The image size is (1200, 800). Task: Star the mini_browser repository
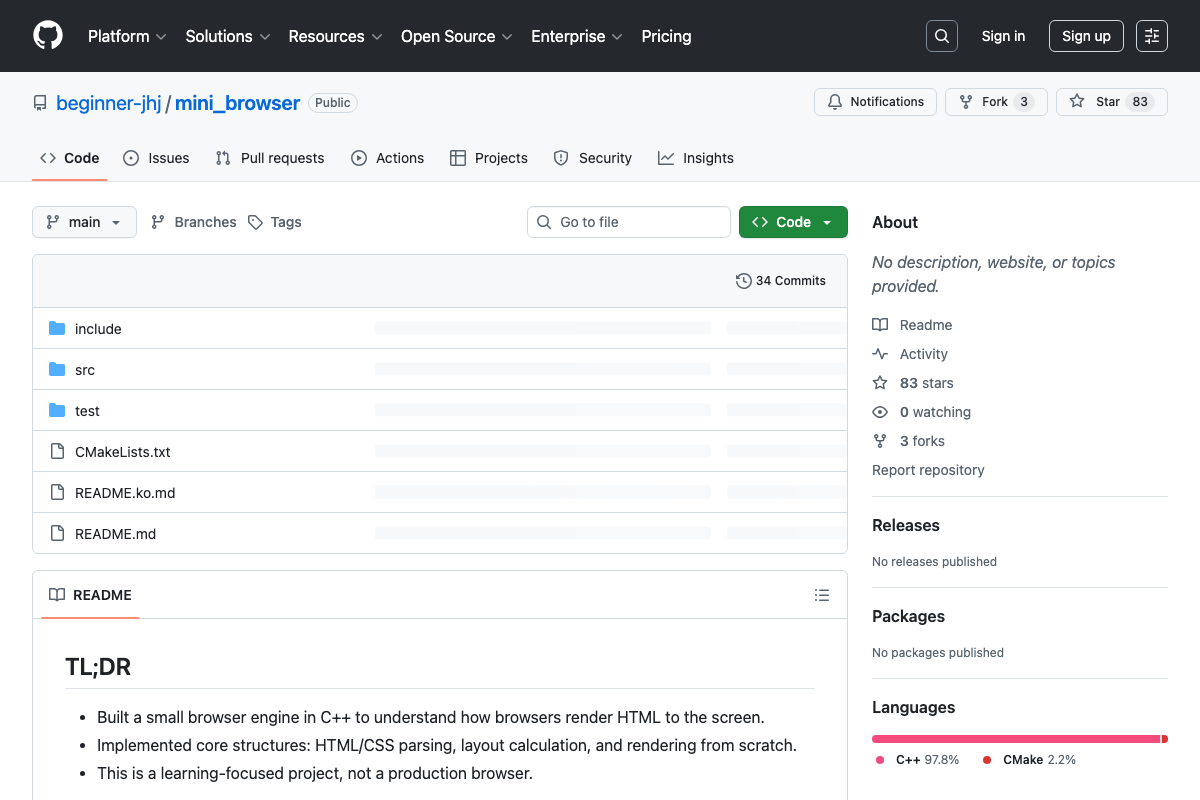(1111, 102)
